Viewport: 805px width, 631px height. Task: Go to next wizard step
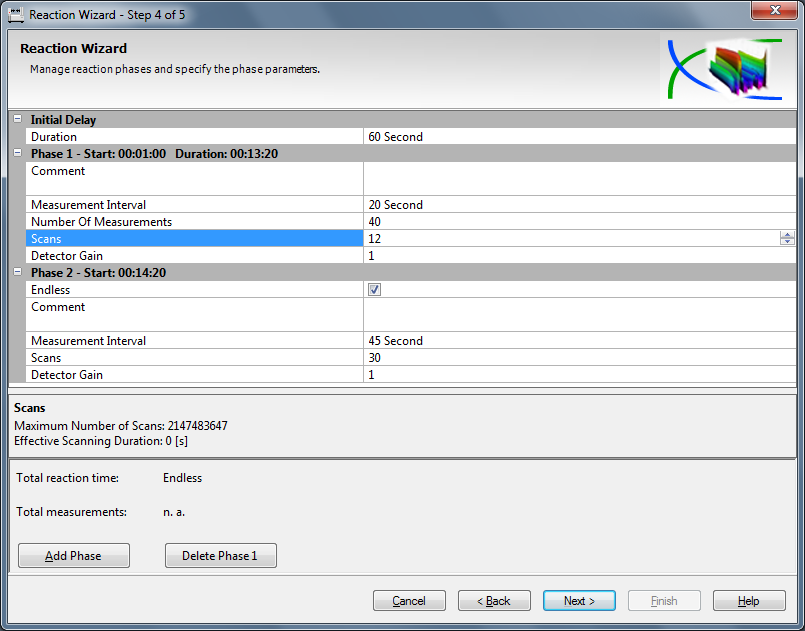579,601
